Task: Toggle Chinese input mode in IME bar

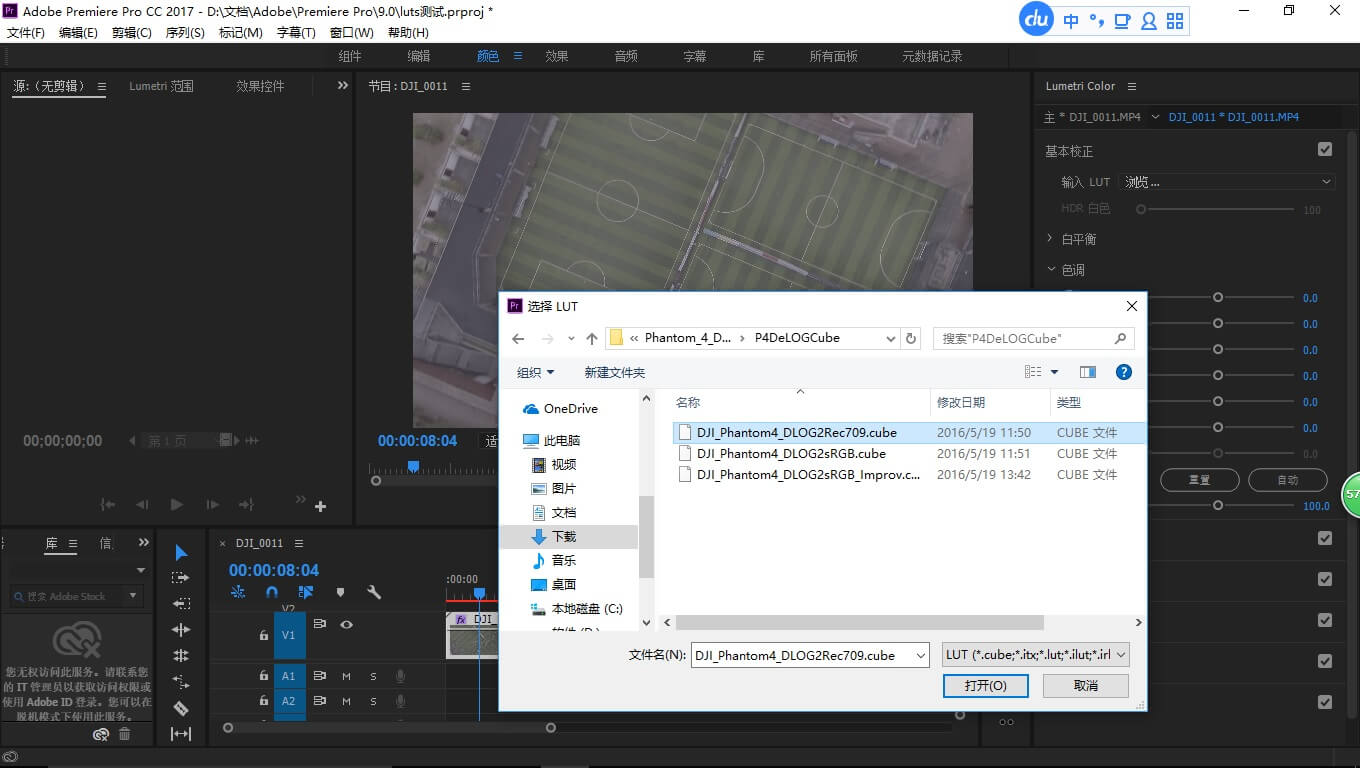Action: (1071, 20)
